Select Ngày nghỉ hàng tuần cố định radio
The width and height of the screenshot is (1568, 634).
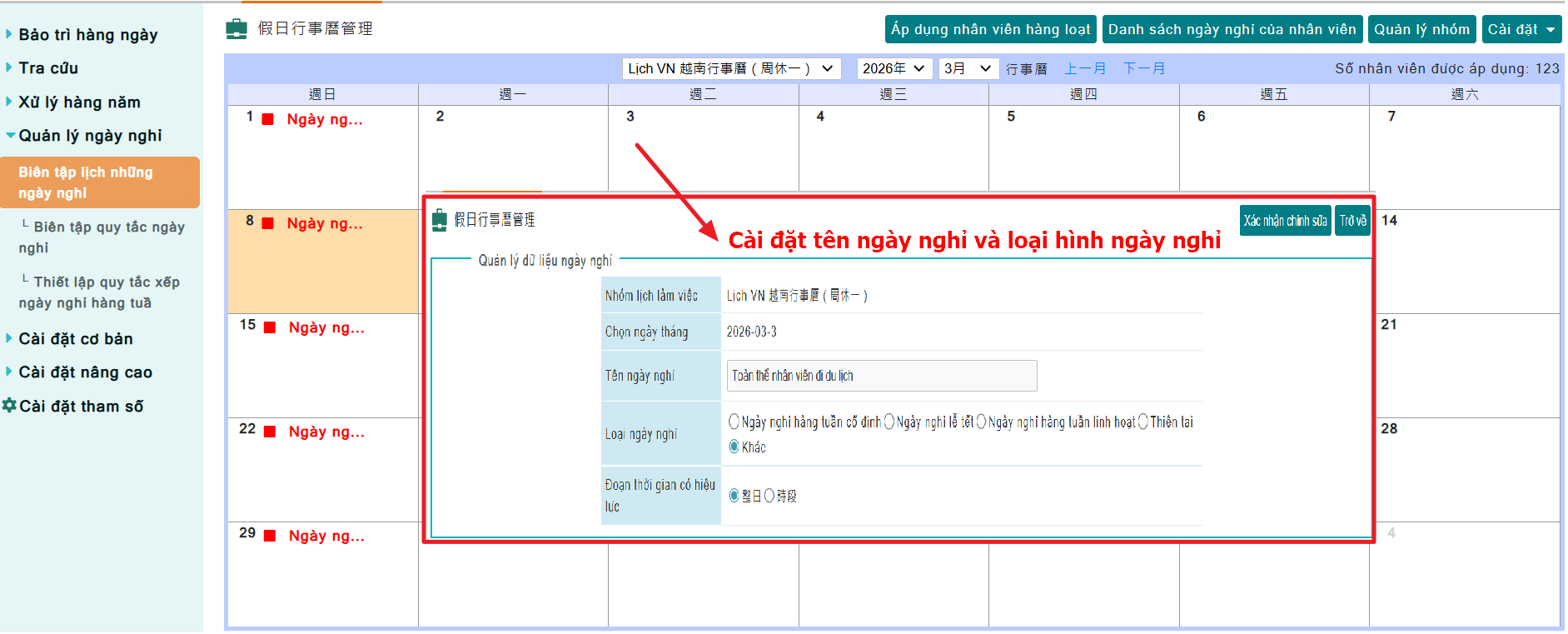click(x=734, y=422)
